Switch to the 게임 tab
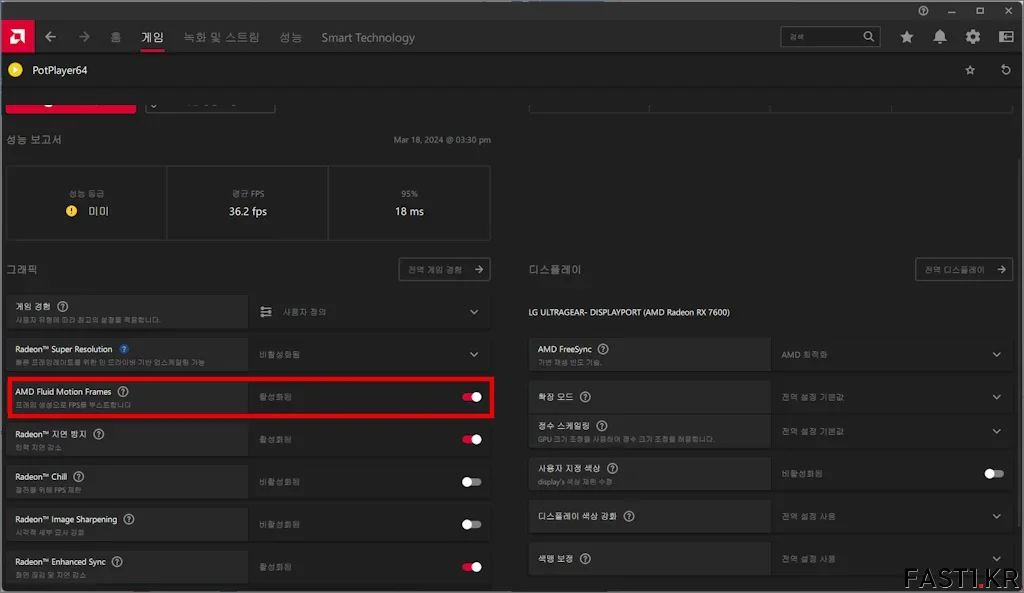Viewport: 1024px width, 593px height. click(152, 37)
